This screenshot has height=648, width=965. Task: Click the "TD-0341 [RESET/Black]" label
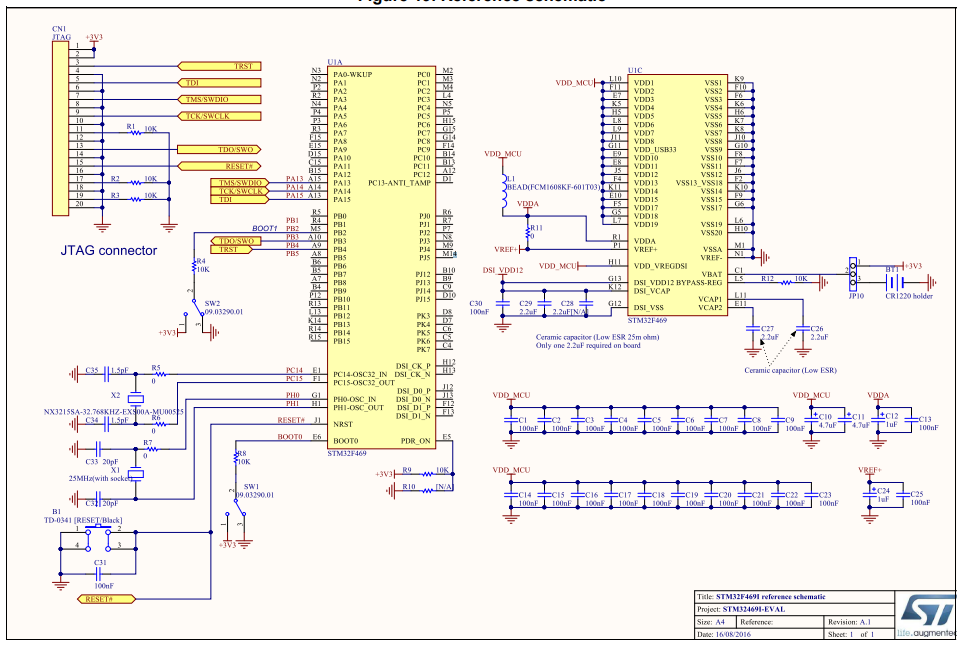point(83,520)
